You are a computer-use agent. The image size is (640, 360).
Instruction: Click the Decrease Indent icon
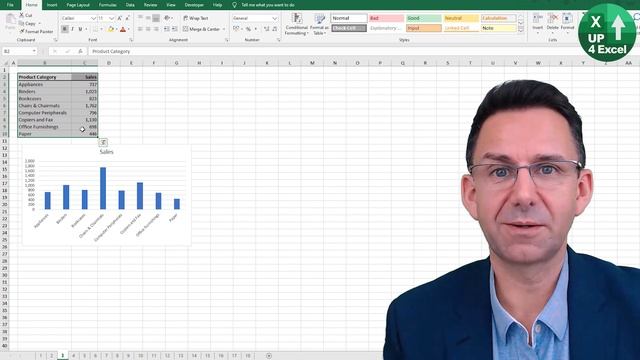(167, 29)
